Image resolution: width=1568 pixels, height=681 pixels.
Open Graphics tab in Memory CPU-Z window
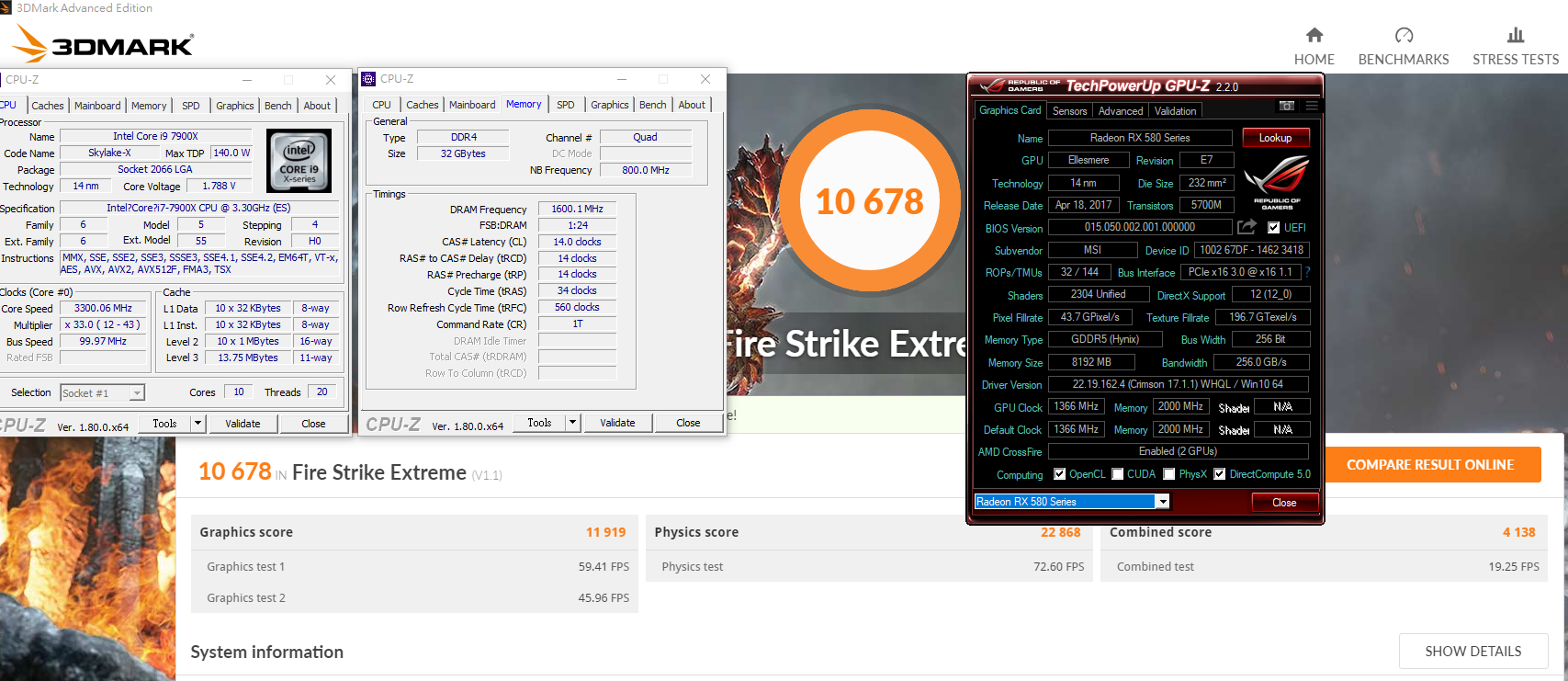click(x=610, y=105)
